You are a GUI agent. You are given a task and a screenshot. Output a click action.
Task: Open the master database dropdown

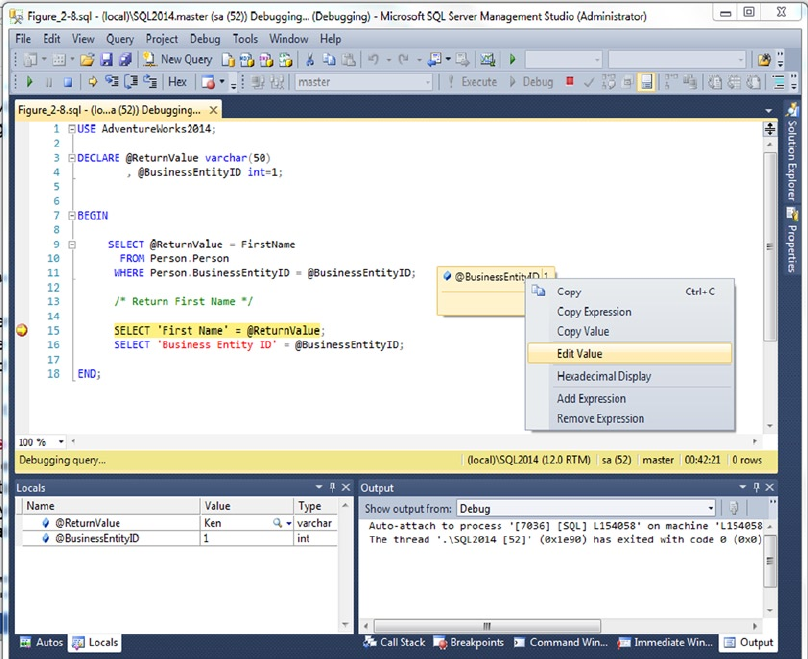click(x=428, y=82)
